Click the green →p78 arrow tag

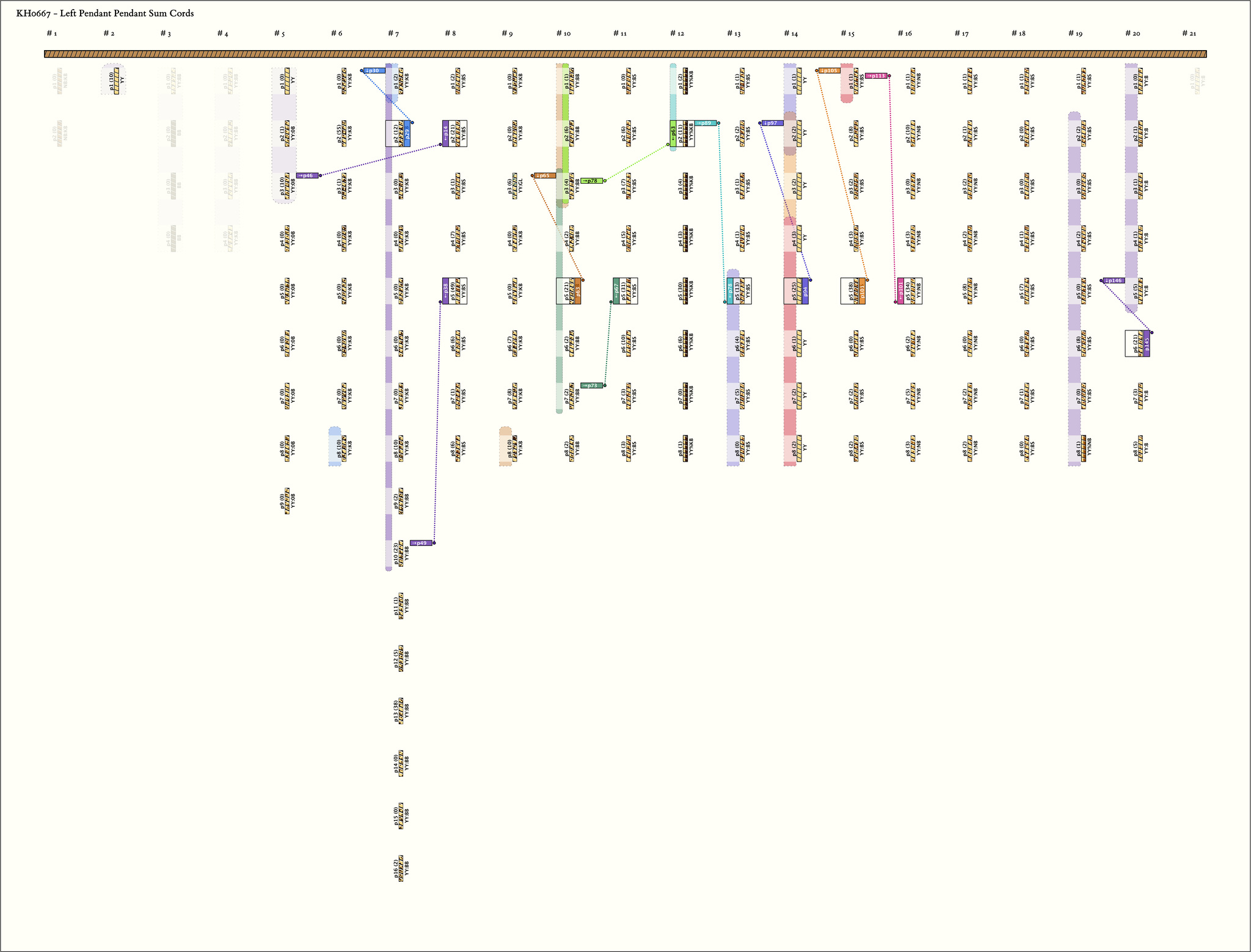point(591,181)
